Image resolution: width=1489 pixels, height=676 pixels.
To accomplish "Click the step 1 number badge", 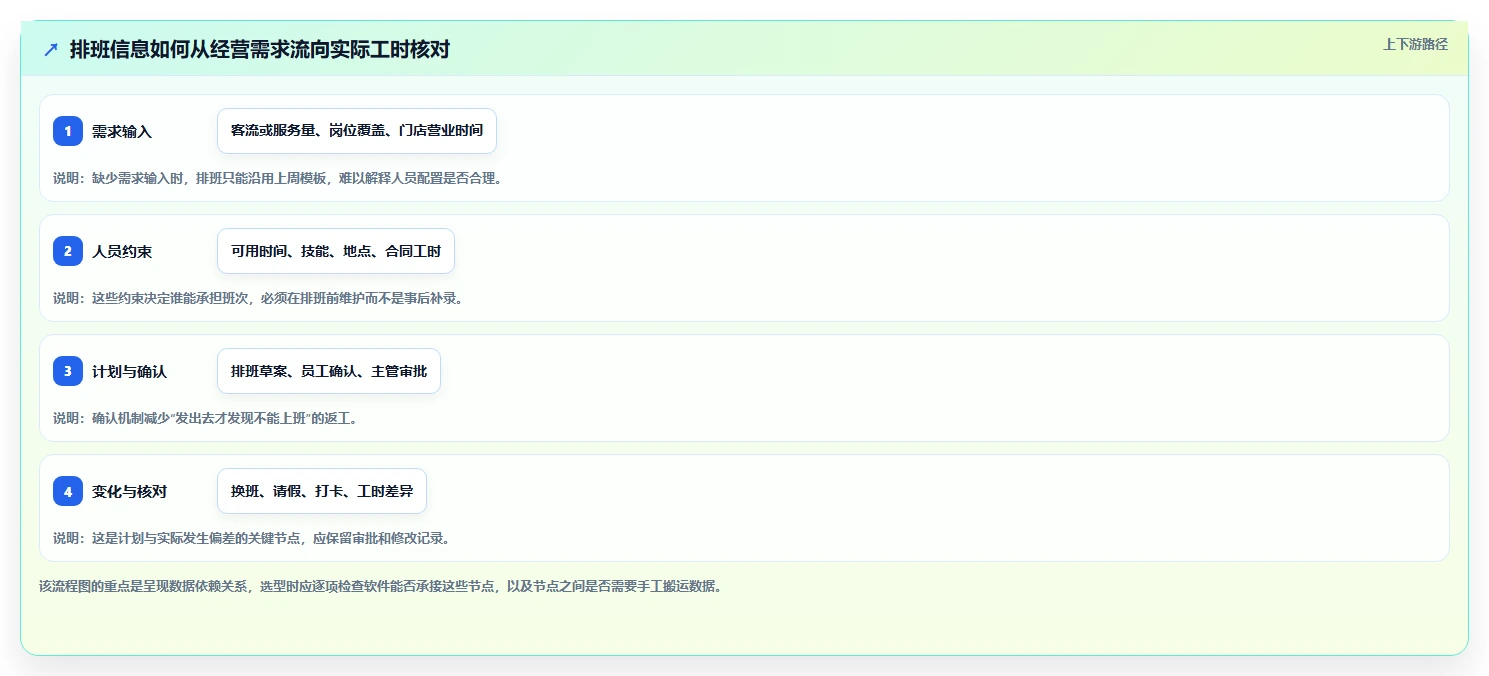I will pos(68,131).
